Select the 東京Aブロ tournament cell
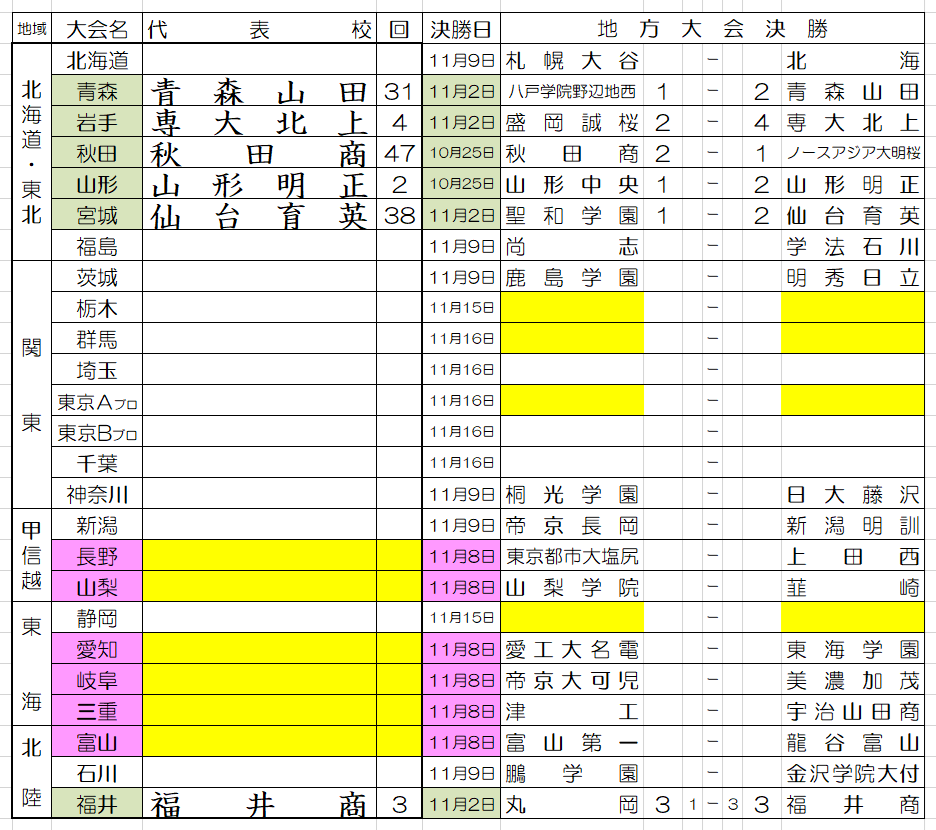This screenshot has height=830, width=936. point(97,401)
